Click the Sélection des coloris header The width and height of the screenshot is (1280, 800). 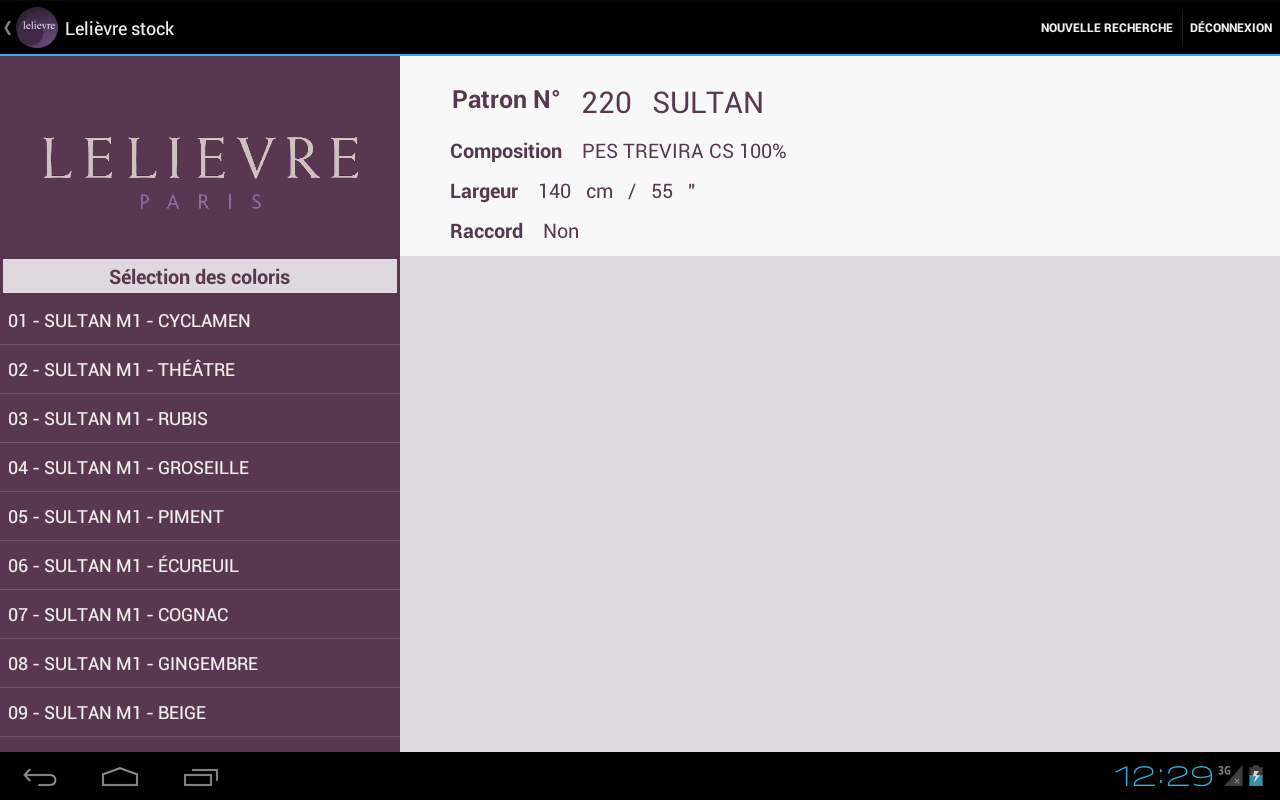coord(200,277)
